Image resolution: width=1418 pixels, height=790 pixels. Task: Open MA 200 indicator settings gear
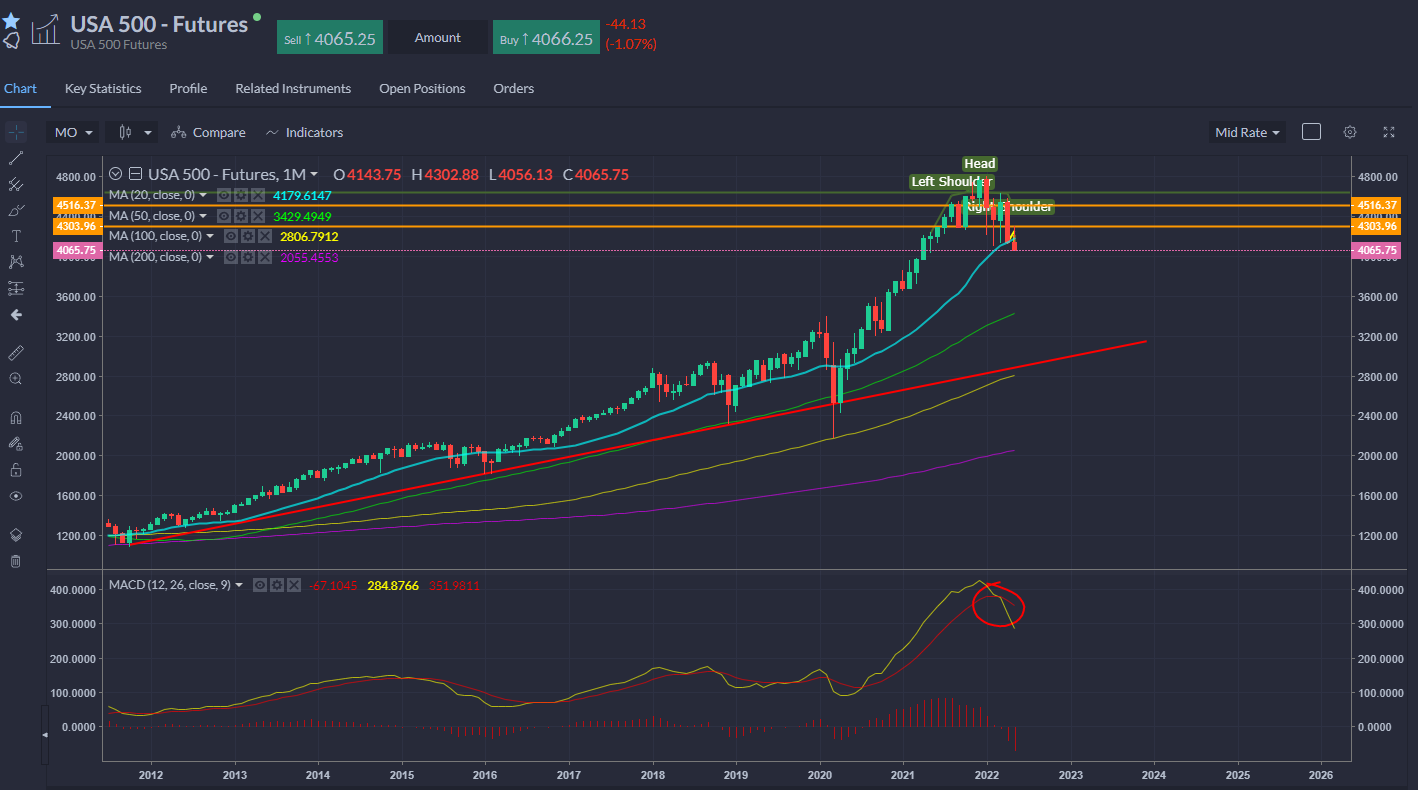pyautogui.click(x=248, y=257)
